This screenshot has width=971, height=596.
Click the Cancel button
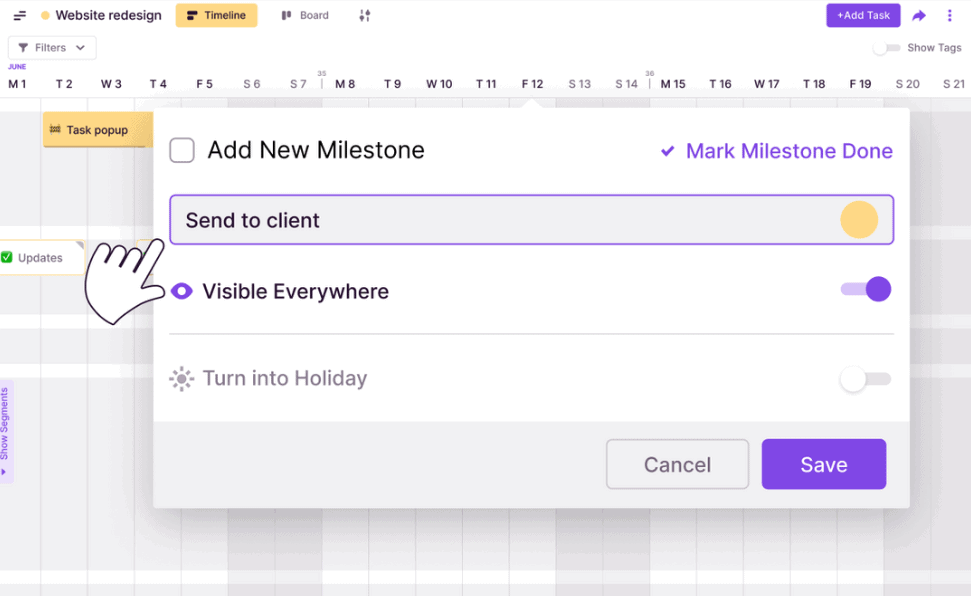click(677, 464)
